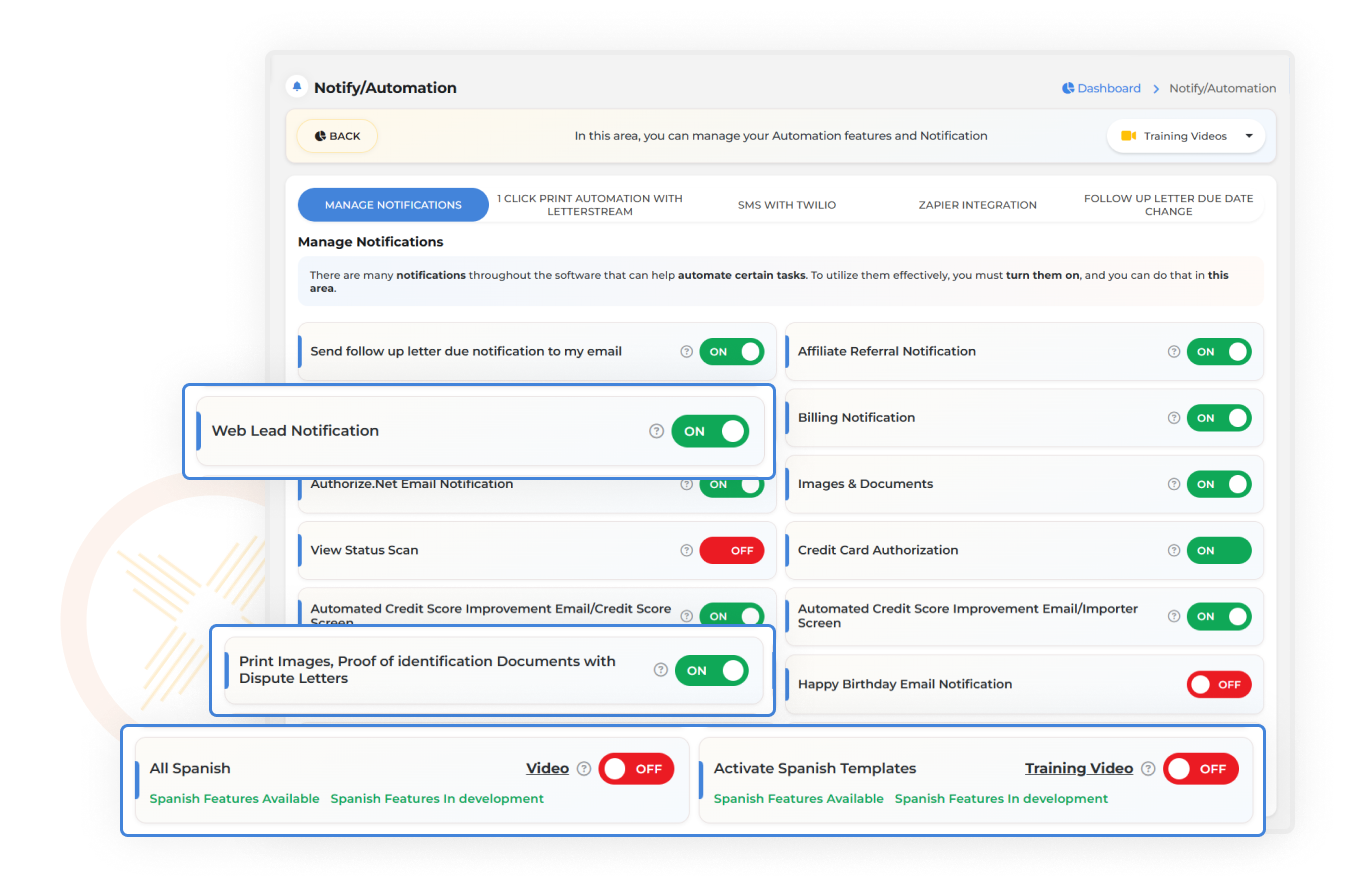
Task: Click help icon next to Web Lead Notification
Action: coord(656,431)
